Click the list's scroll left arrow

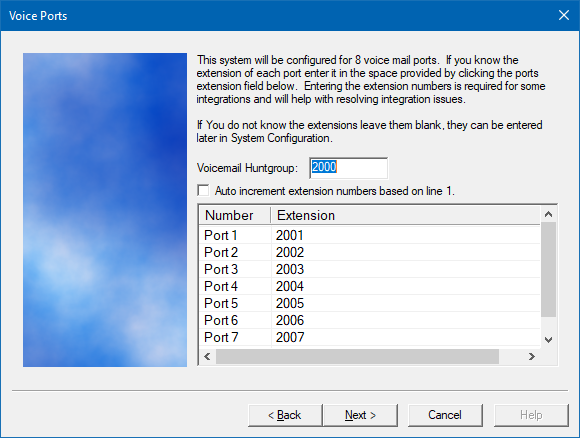[207, 356]
